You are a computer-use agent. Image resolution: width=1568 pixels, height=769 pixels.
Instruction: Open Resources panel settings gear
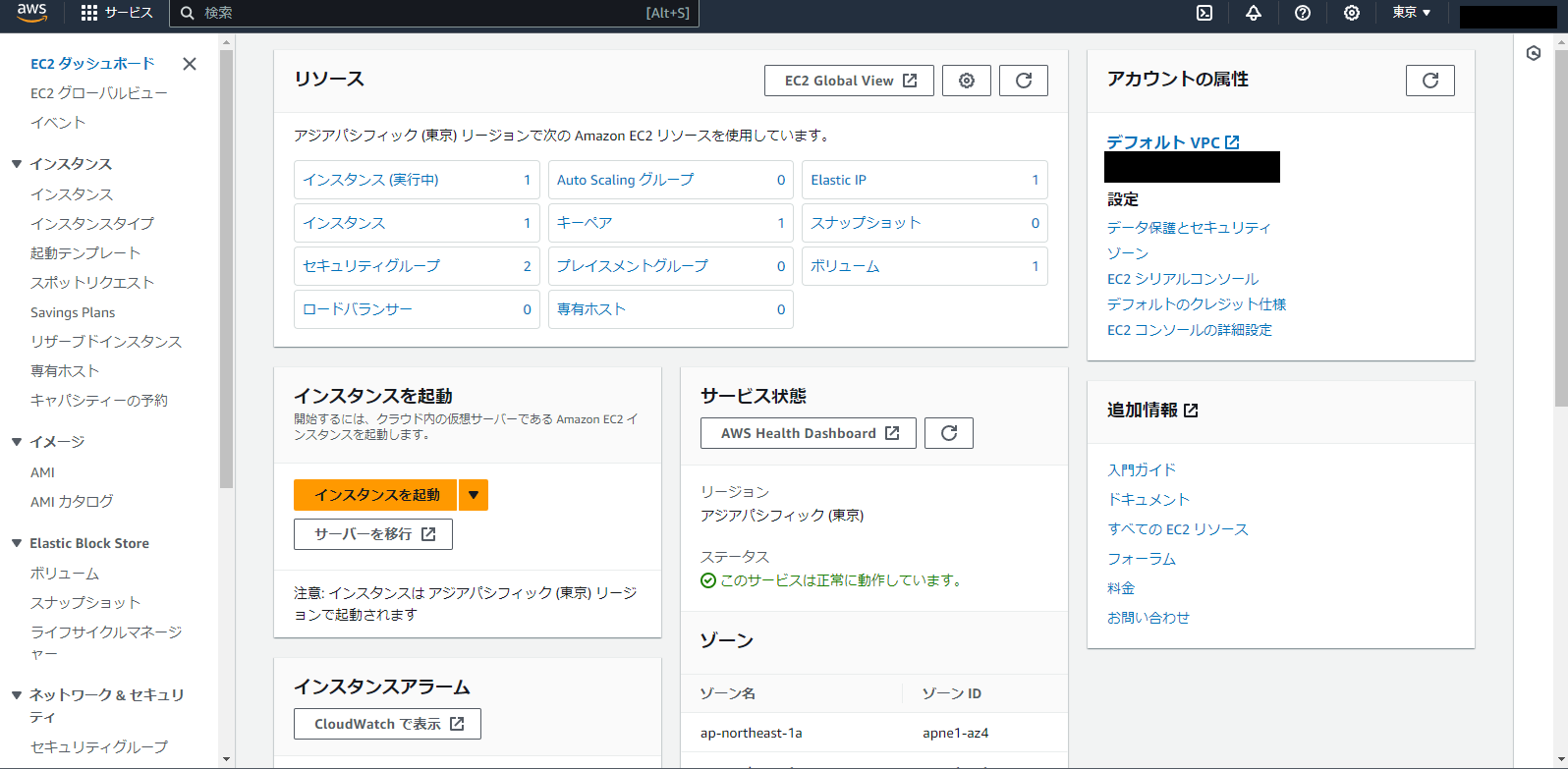[x=967, y=81]
